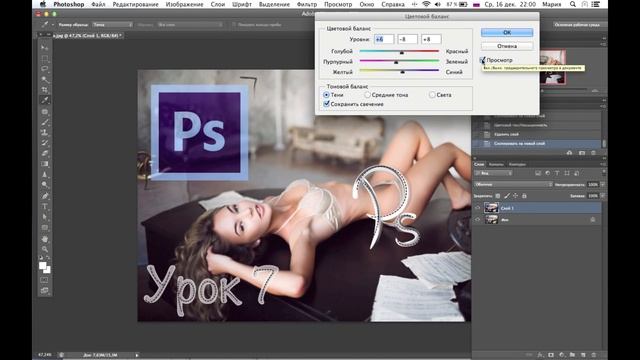Select the Crop tool
This screenshot has height=360, width=640.
coord(44,90)
